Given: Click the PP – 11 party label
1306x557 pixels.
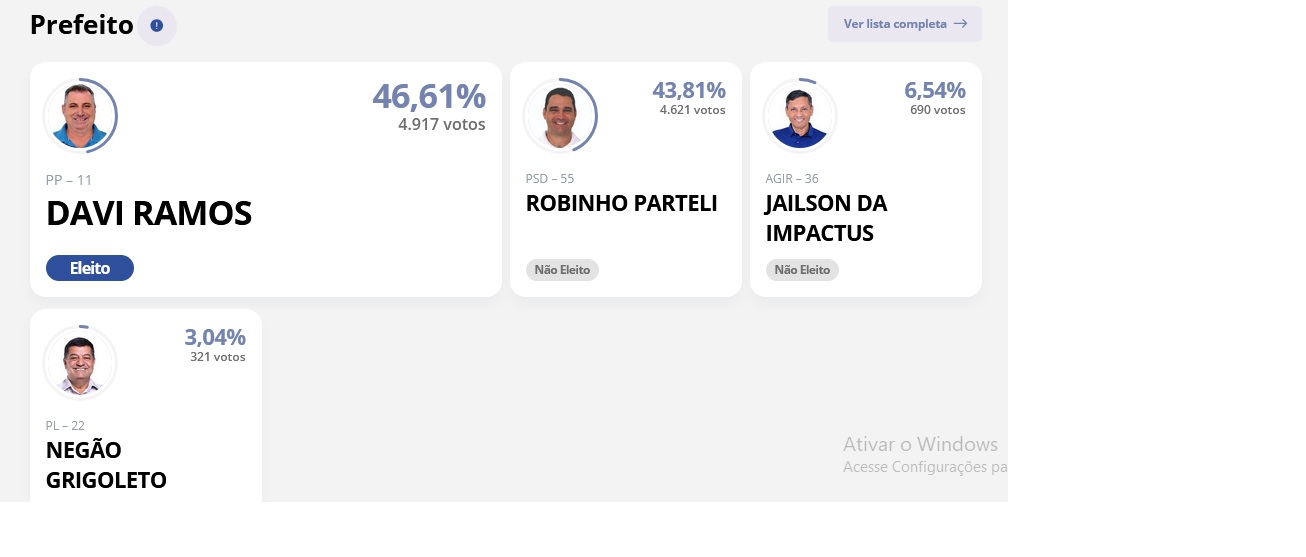Looking at the screenshot, I should [x=69, y=180].
